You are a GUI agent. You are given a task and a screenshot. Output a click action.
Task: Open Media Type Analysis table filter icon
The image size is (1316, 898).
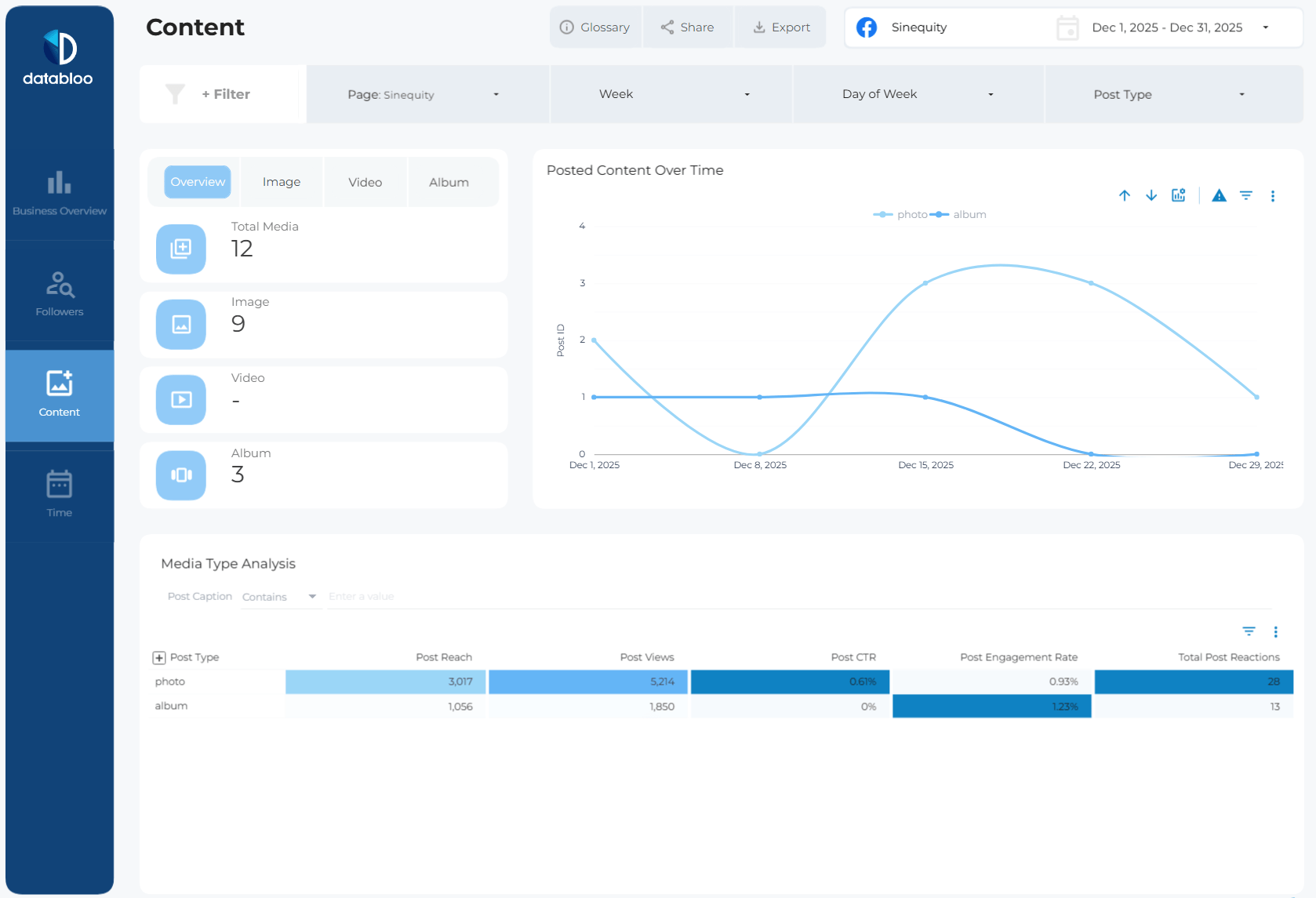point(1249,631)
